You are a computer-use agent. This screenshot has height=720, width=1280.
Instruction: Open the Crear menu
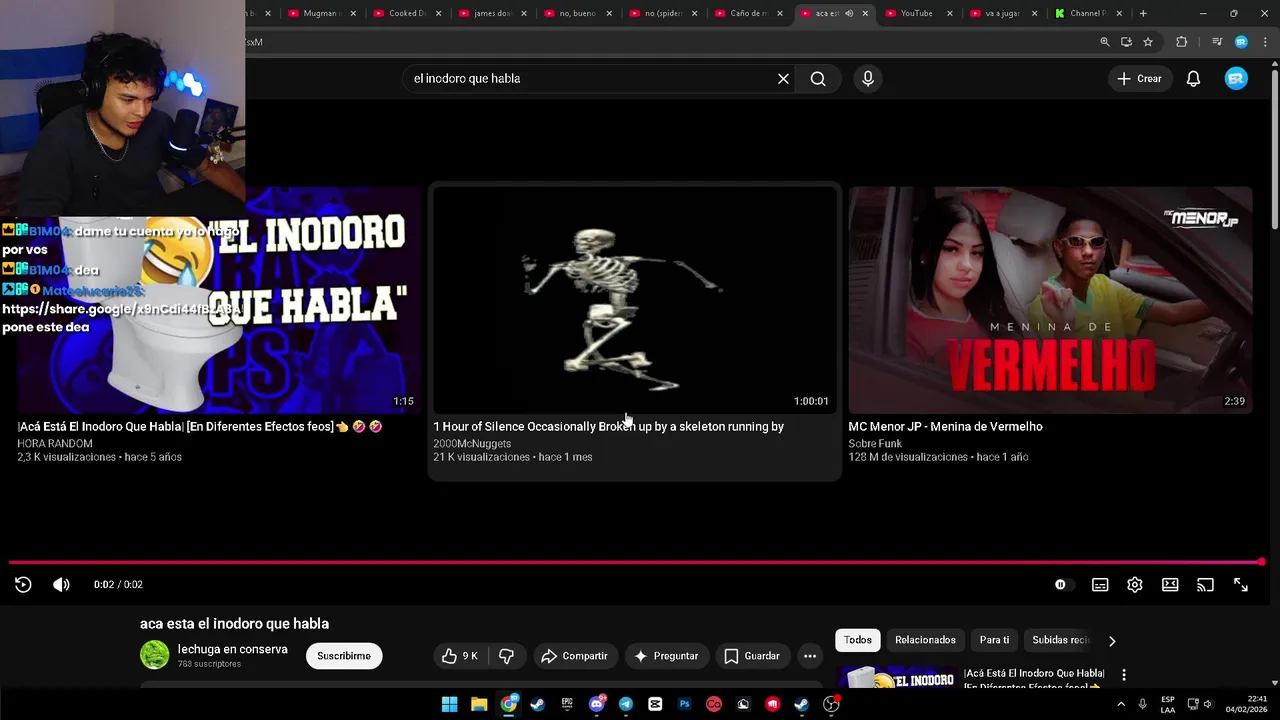point(1139,79)
